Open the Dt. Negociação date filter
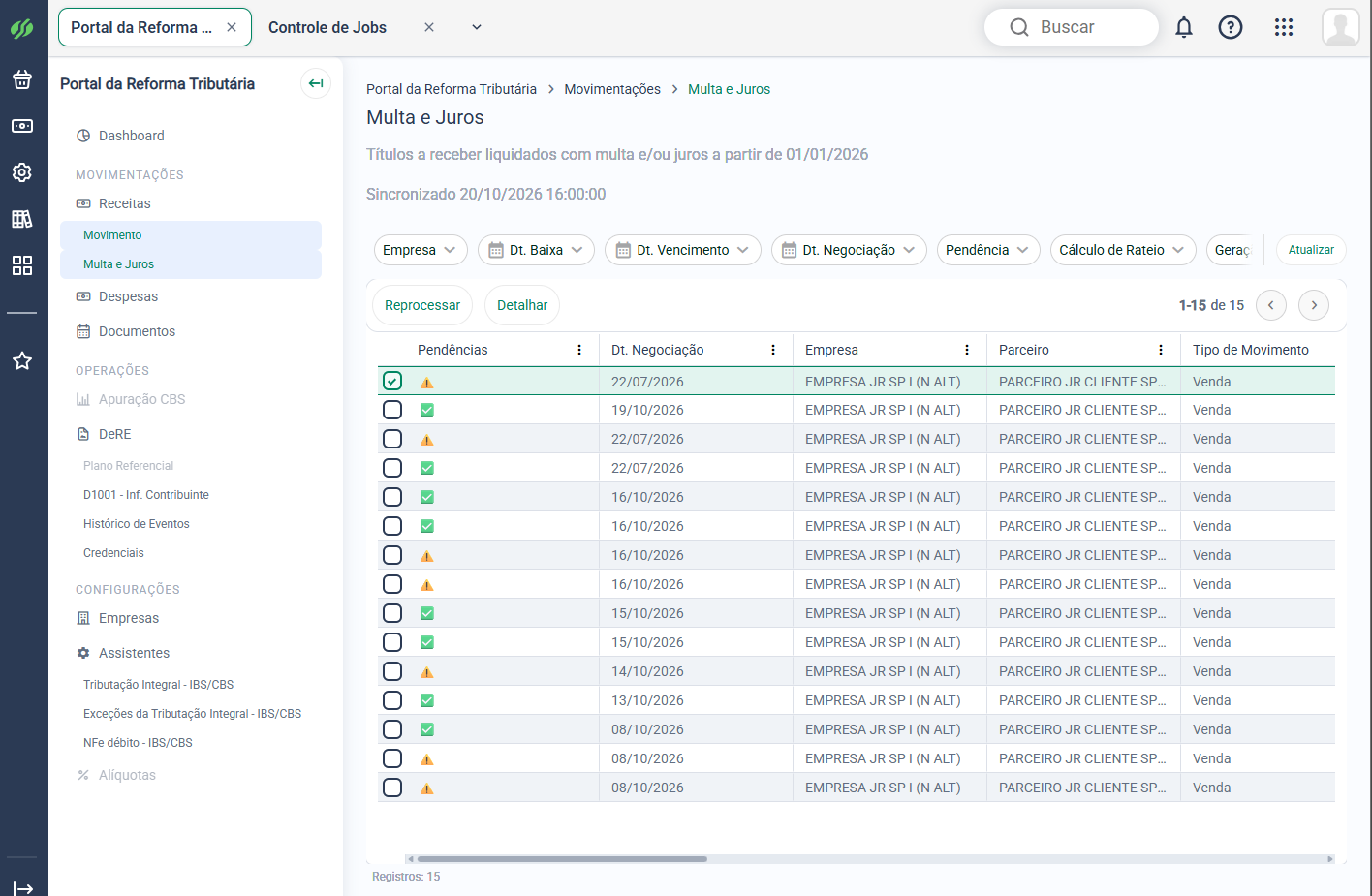1372x896 pixels. (849, 250)
